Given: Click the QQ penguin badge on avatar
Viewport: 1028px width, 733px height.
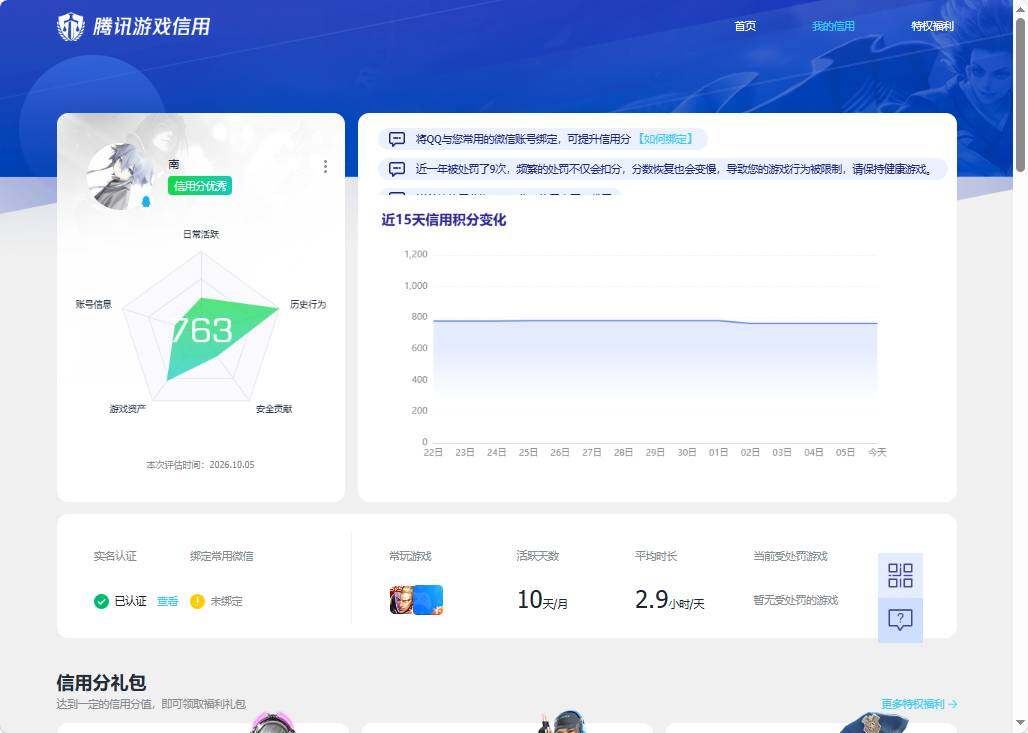Looking at the screenshot, I should (146, 201).
